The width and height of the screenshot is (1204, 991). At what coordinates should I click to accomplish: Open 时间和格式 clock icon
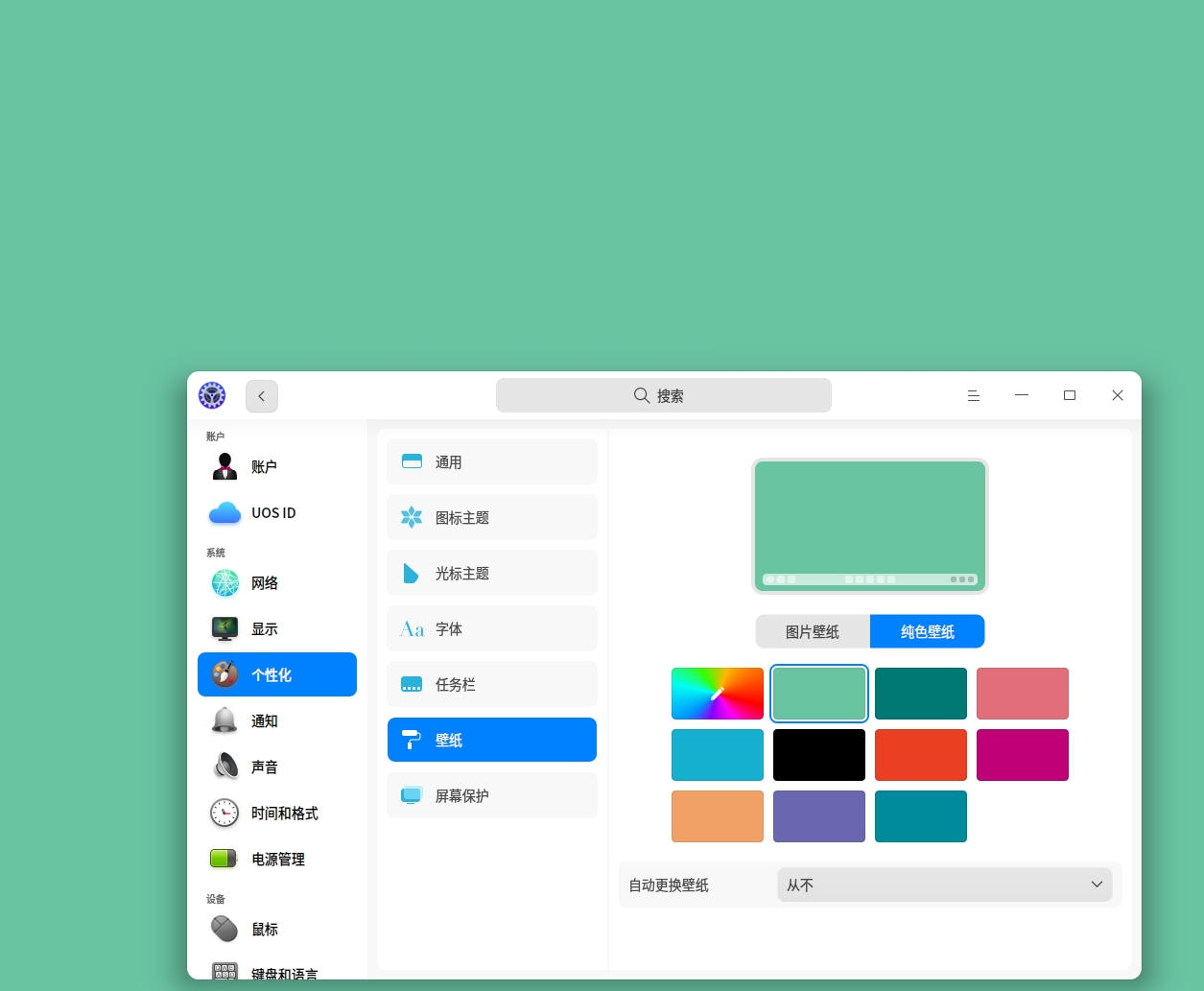point(224,813)
